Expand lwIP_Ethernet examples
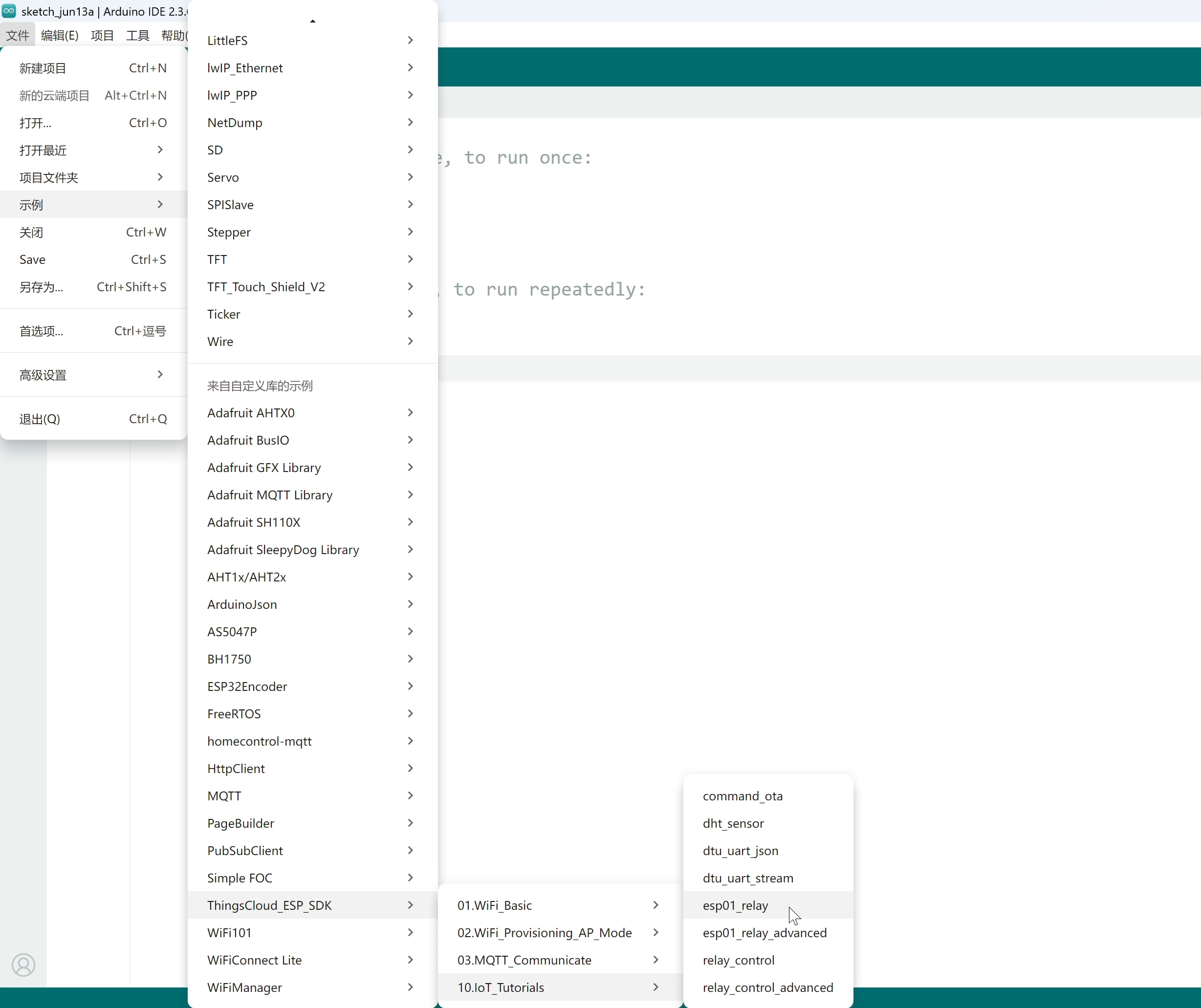The width and height of the screenshot is (1201, 1008). [313, 68]
